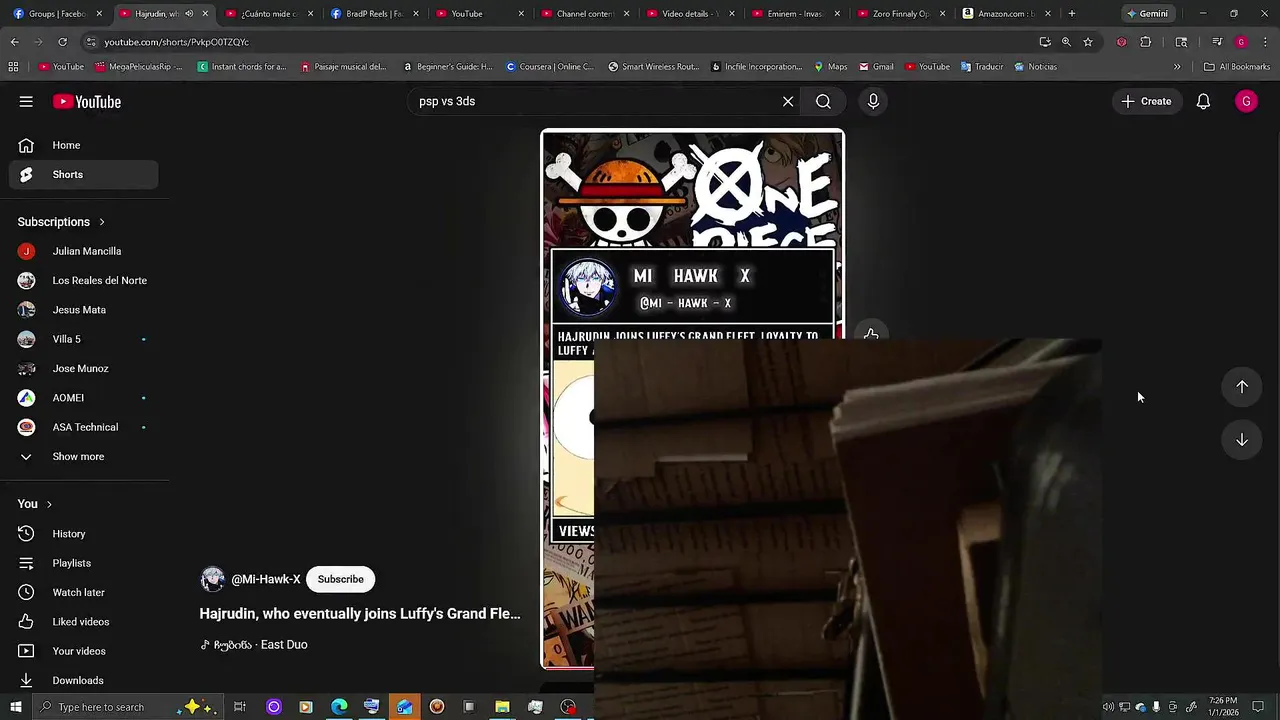Viewport: 1280px width, 720px height.
Task: Switch to the Eminem tab
Action: pyautogui.click(x=794, y=14)
